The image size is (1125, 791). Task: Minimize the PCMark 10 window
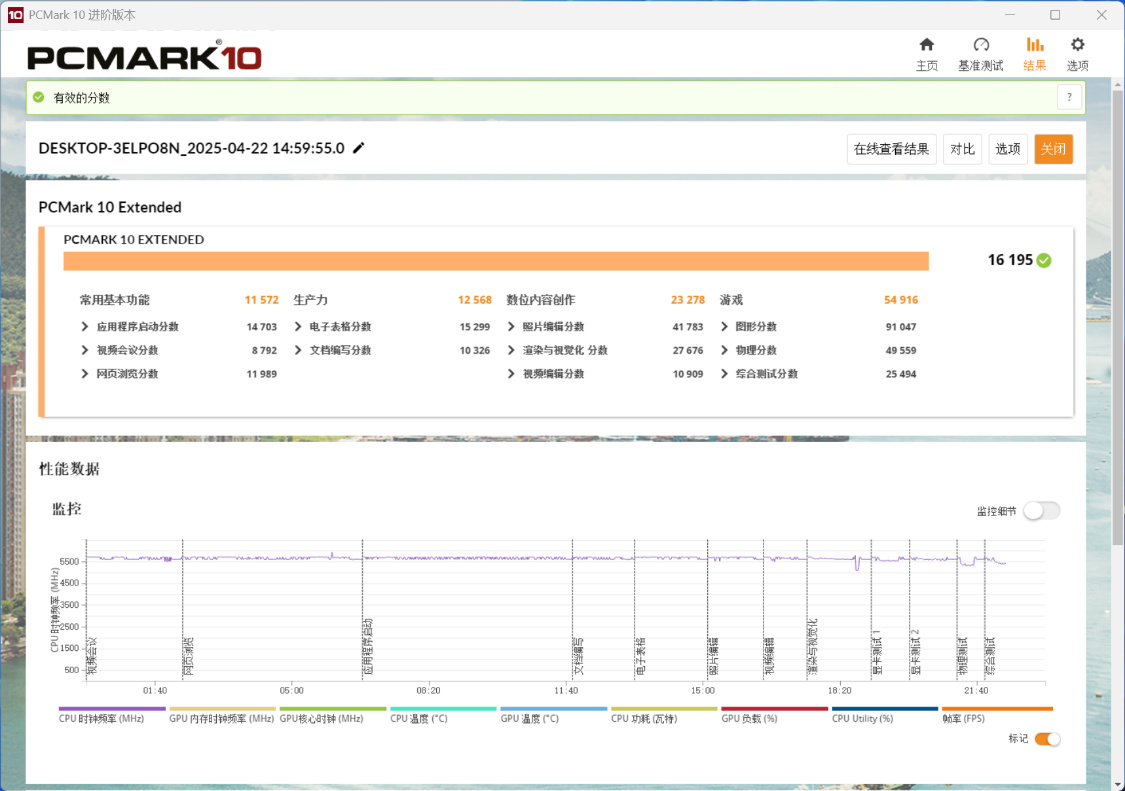pos(1009,14)
